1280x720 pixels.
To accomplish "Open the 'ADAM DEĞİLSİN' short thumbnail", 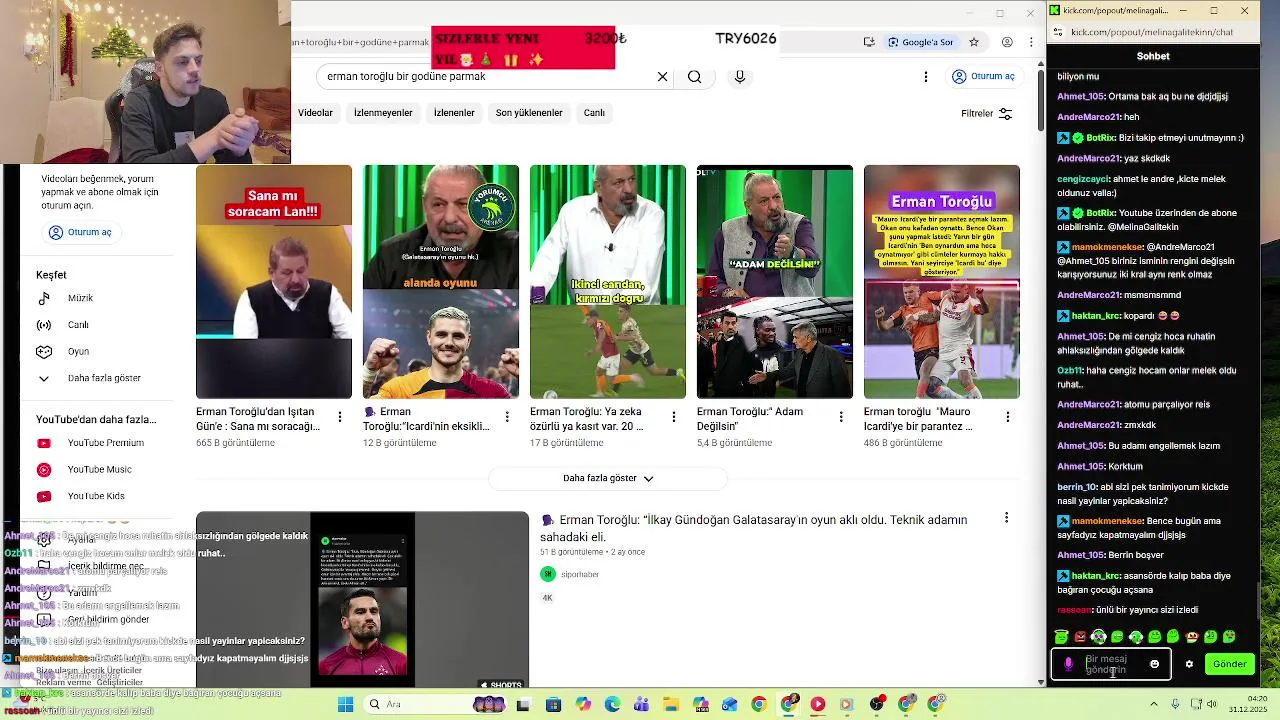I will click(775, 282).
